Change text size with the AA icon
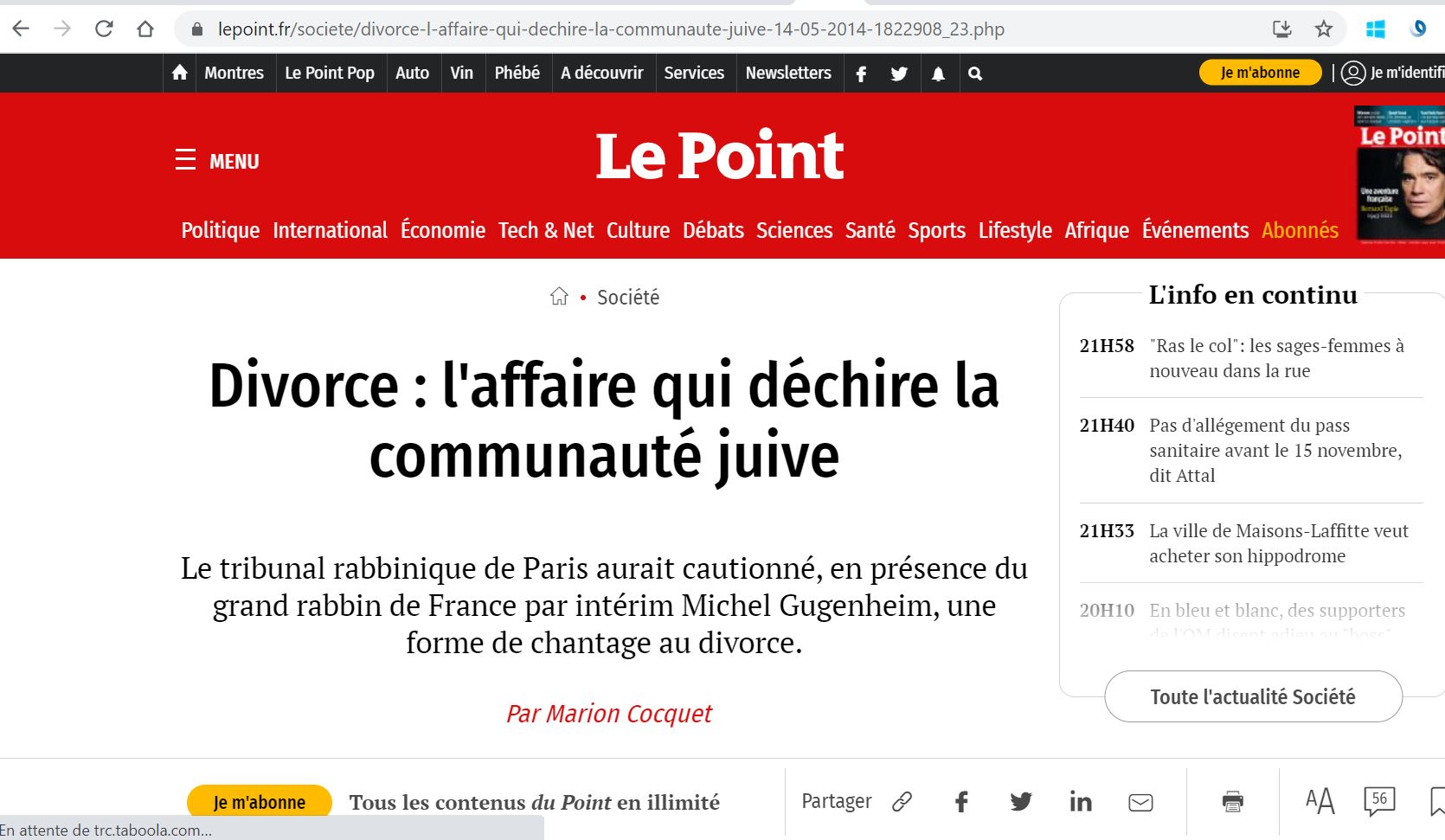Image resolution: width=1445 pixels, height=840 pixels. [x=1320, y=801]
